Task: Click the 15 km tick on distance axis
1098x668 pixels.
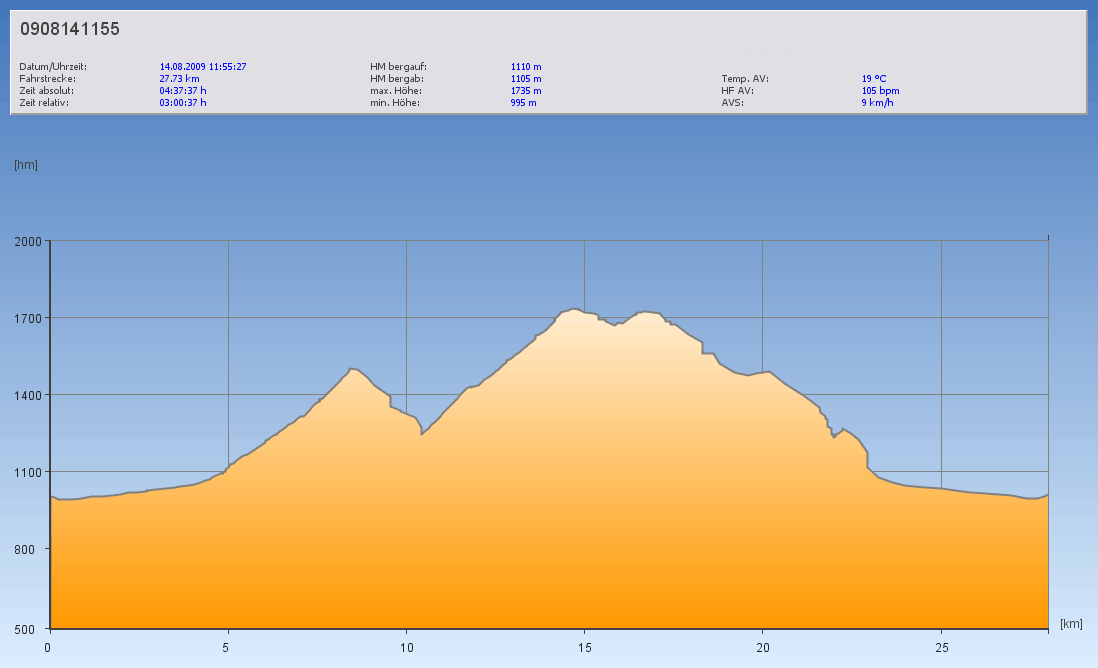Action: coord(584,647)
